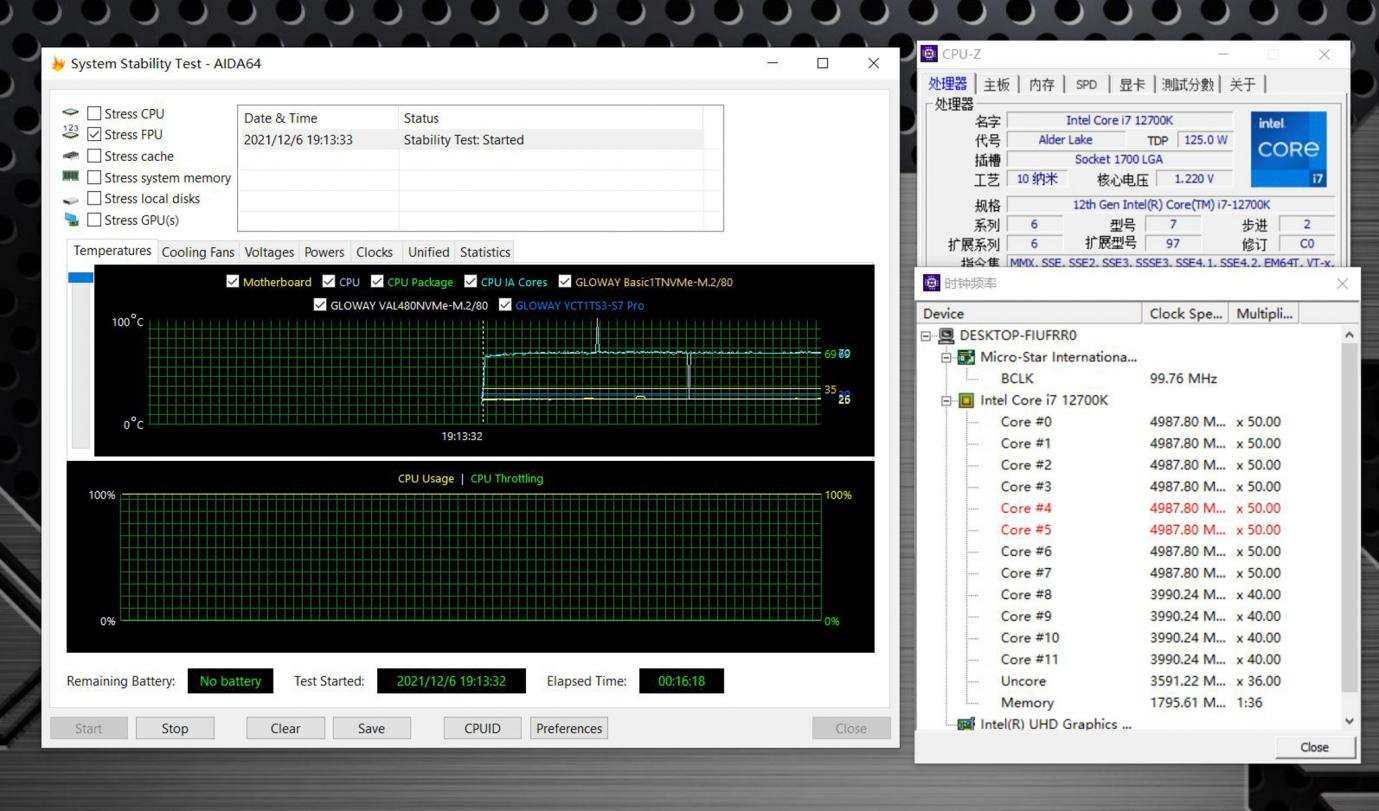Click the blue temperature graph scale slider
Image resolution: width=1379 pixels, height=811 pixels.
click(80, 278)
